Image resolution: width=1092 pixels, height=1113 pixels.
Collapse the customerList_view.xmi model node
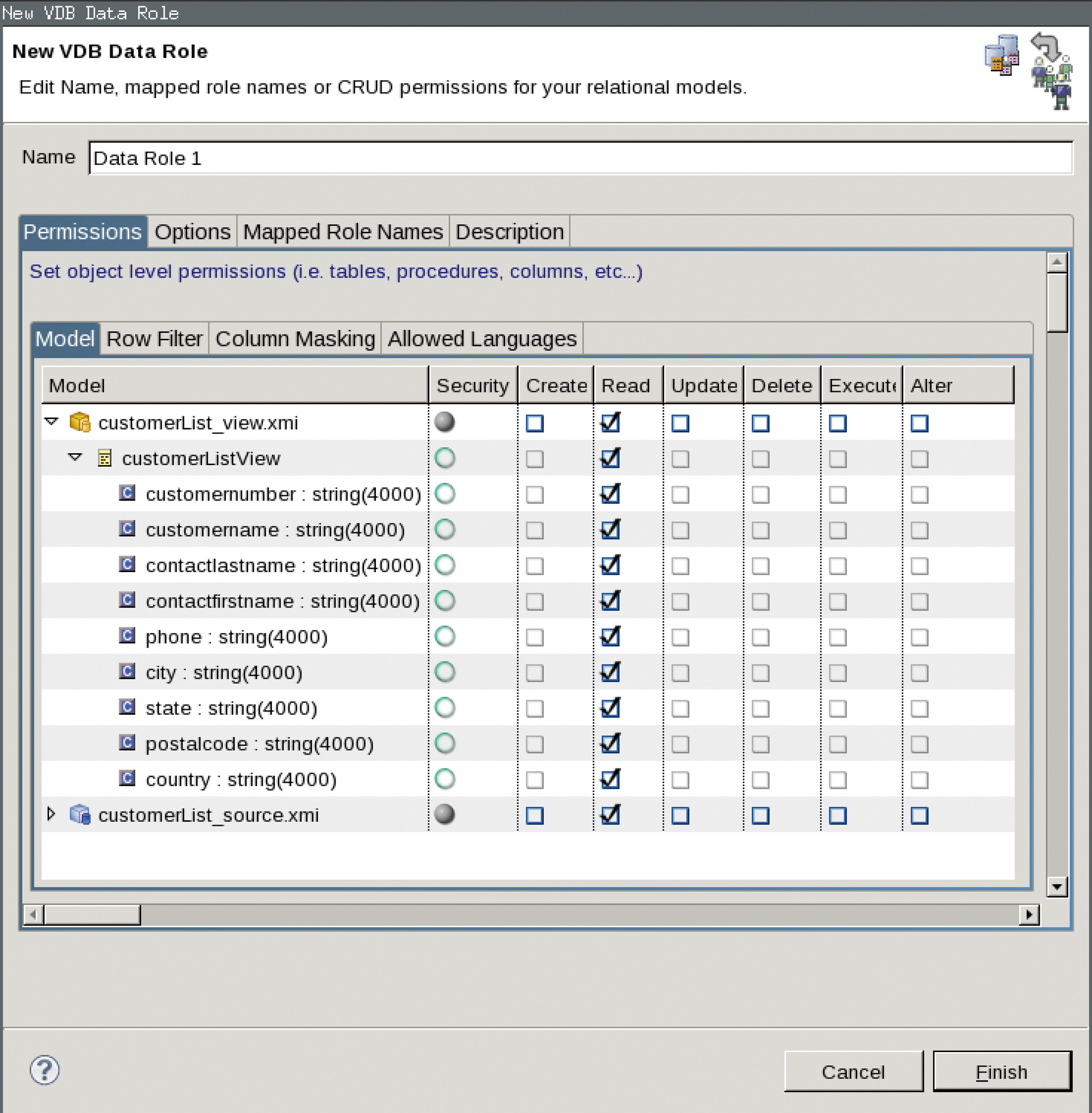click(x=51, y=422)
